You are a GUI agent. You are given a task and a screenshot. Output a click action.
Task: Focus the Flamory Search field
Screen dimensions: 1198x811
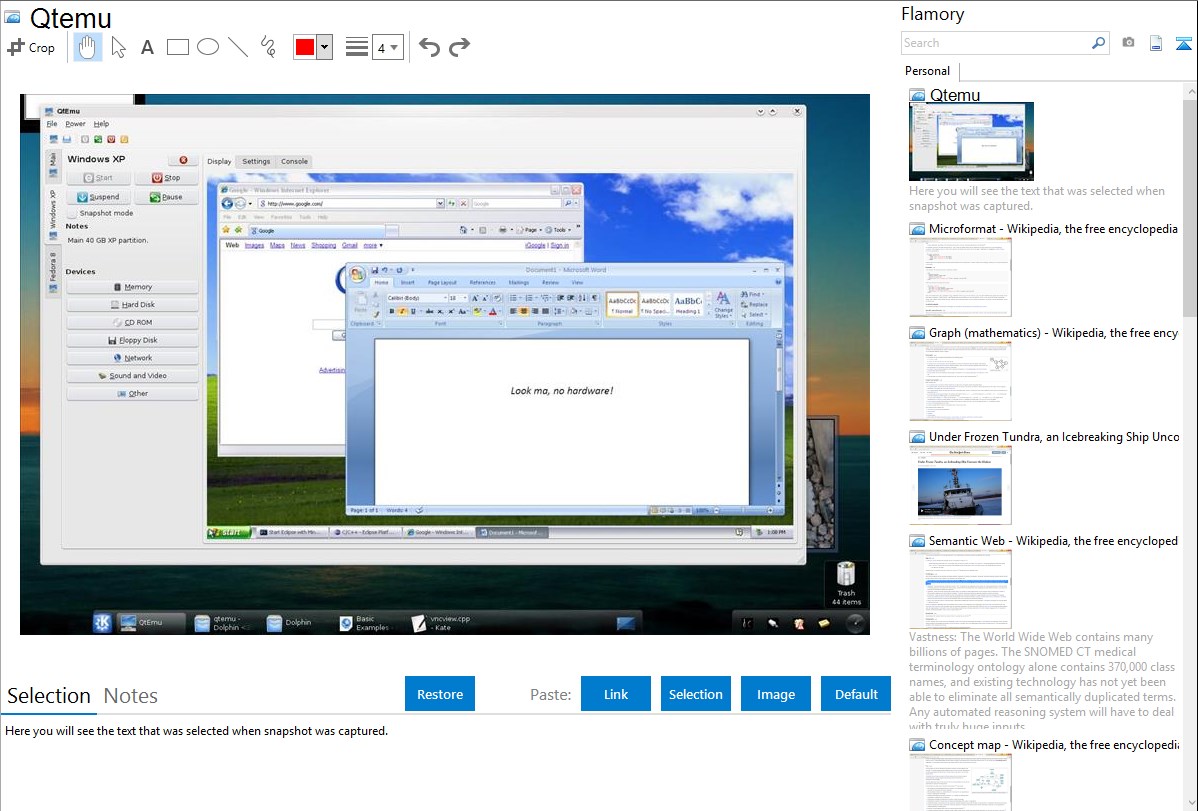point(996,43)
